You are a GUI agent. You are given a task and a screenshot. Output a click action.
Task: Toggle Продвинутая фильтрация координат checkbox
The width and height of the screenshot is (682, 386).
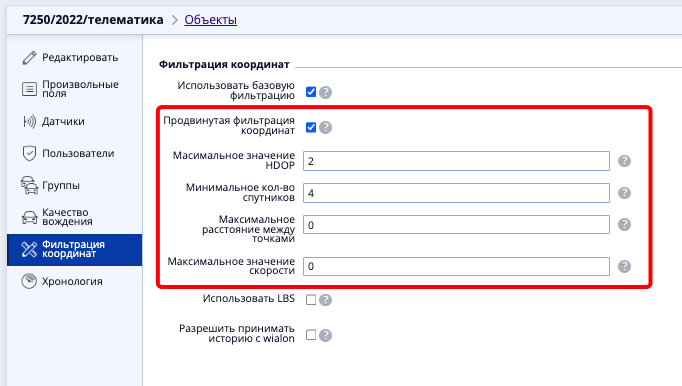[x=311, y=128]
